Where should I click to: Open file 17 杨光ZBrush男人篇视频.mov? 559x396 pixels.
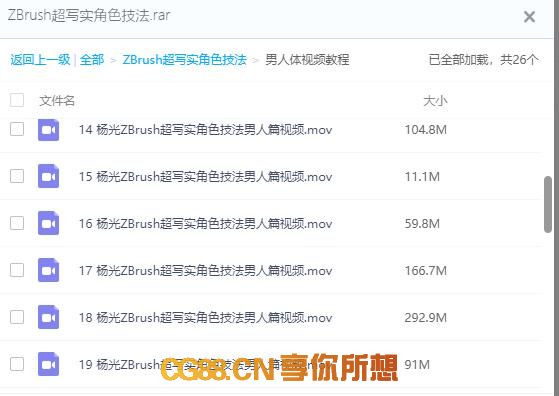(x=205, y=271)
